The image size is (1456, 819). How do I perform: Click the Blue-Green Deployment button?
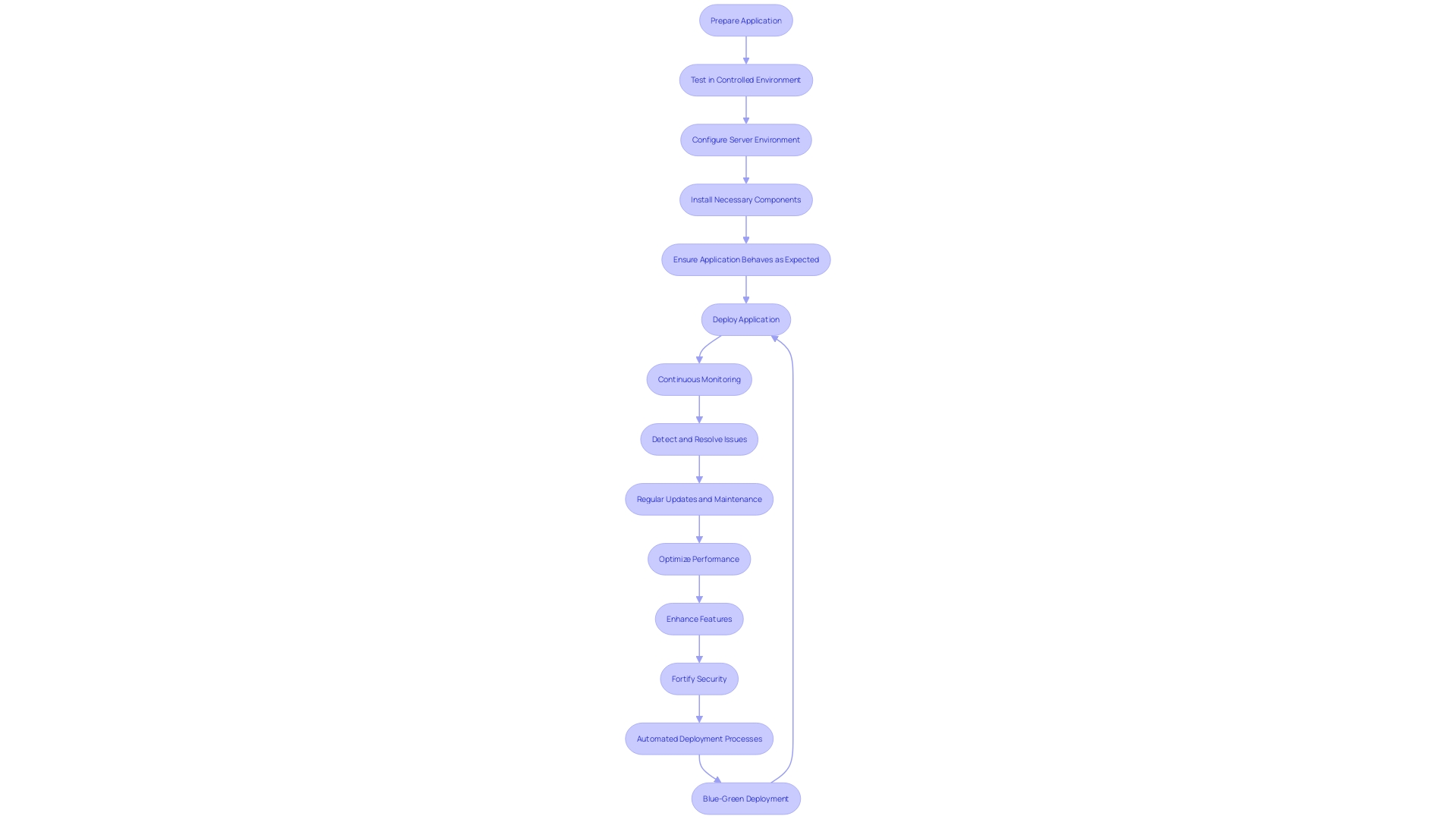coord(745,798)
